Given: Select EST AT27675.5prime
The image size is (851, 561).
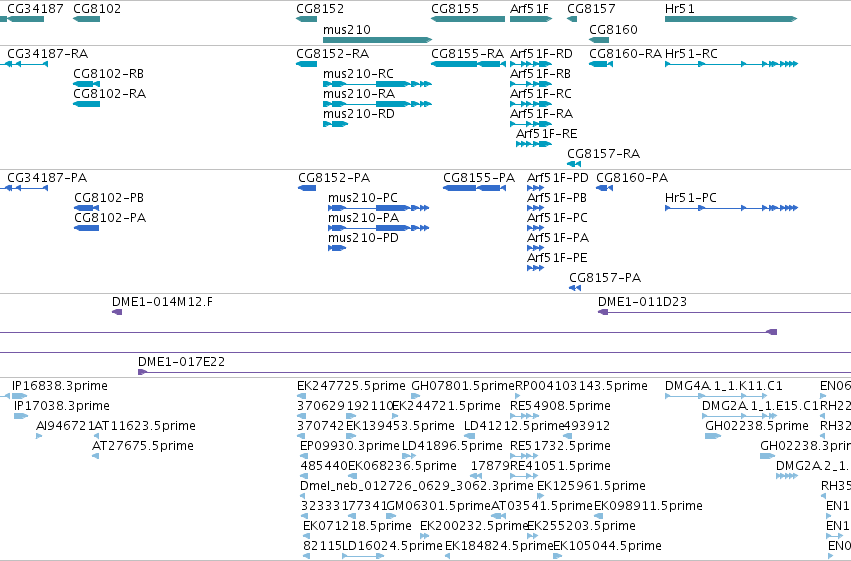Looking at the screenshot, I should pos(143,447).
